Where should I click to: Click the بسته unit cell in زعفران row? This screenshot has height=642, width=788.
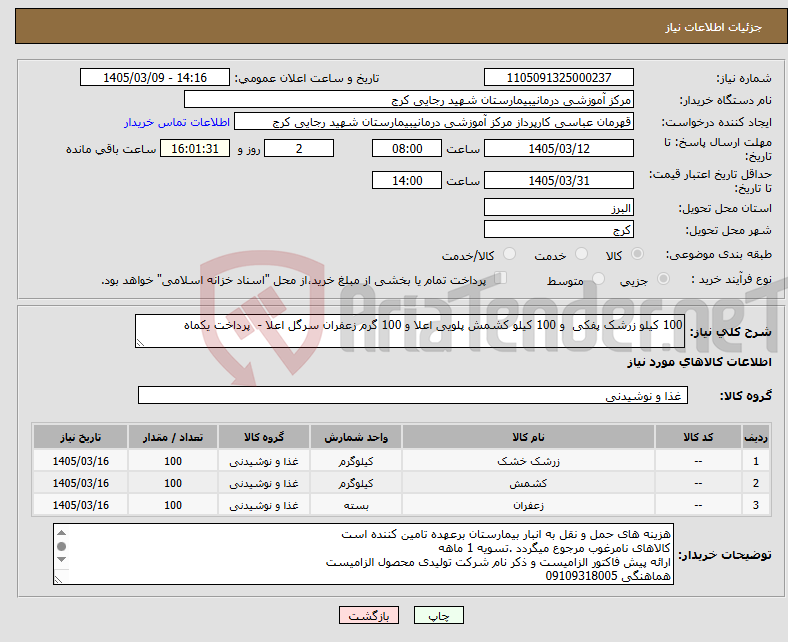pos(356,505)
